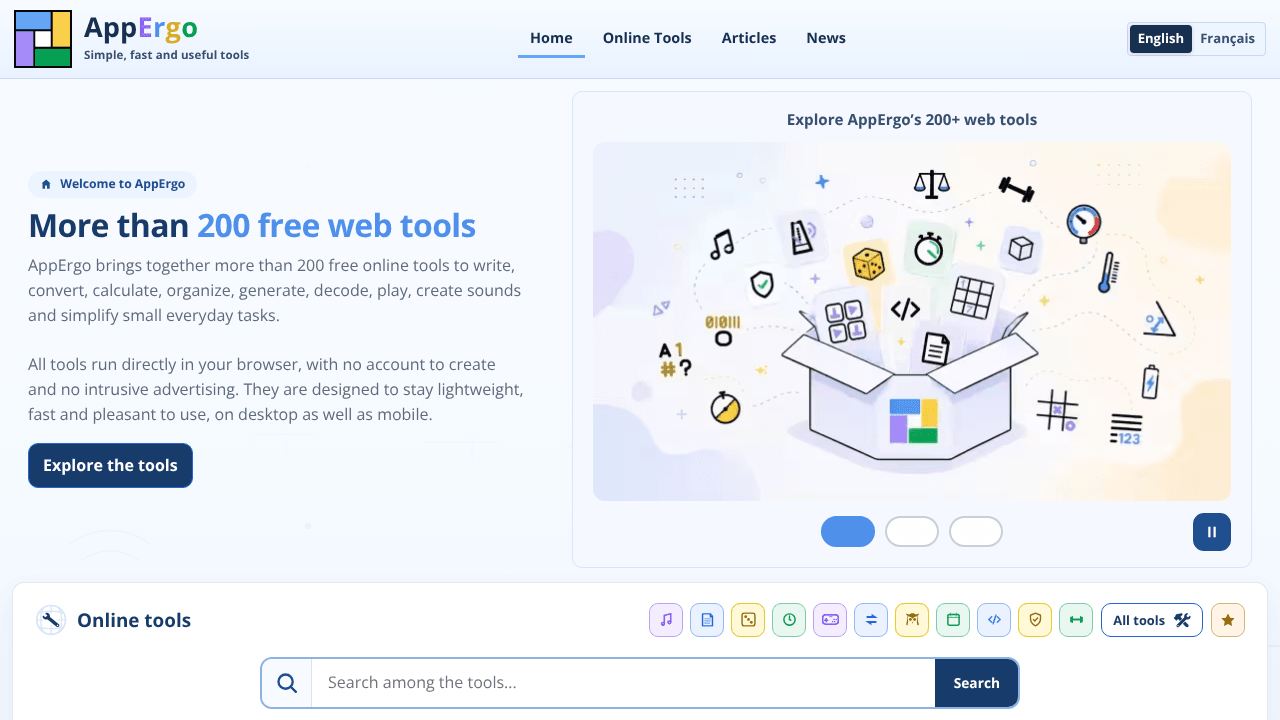1280x720 pixels.
Task: Go to the Home nav tab
Action: coord(551,38)
